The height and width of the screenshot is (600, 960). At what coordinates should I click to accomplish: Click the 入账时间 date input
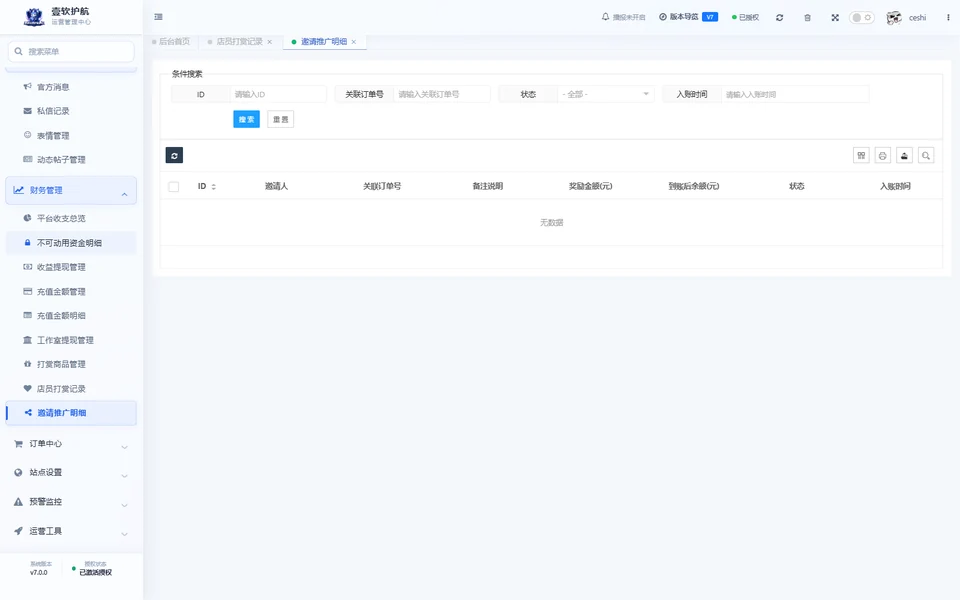coord(795,94)
